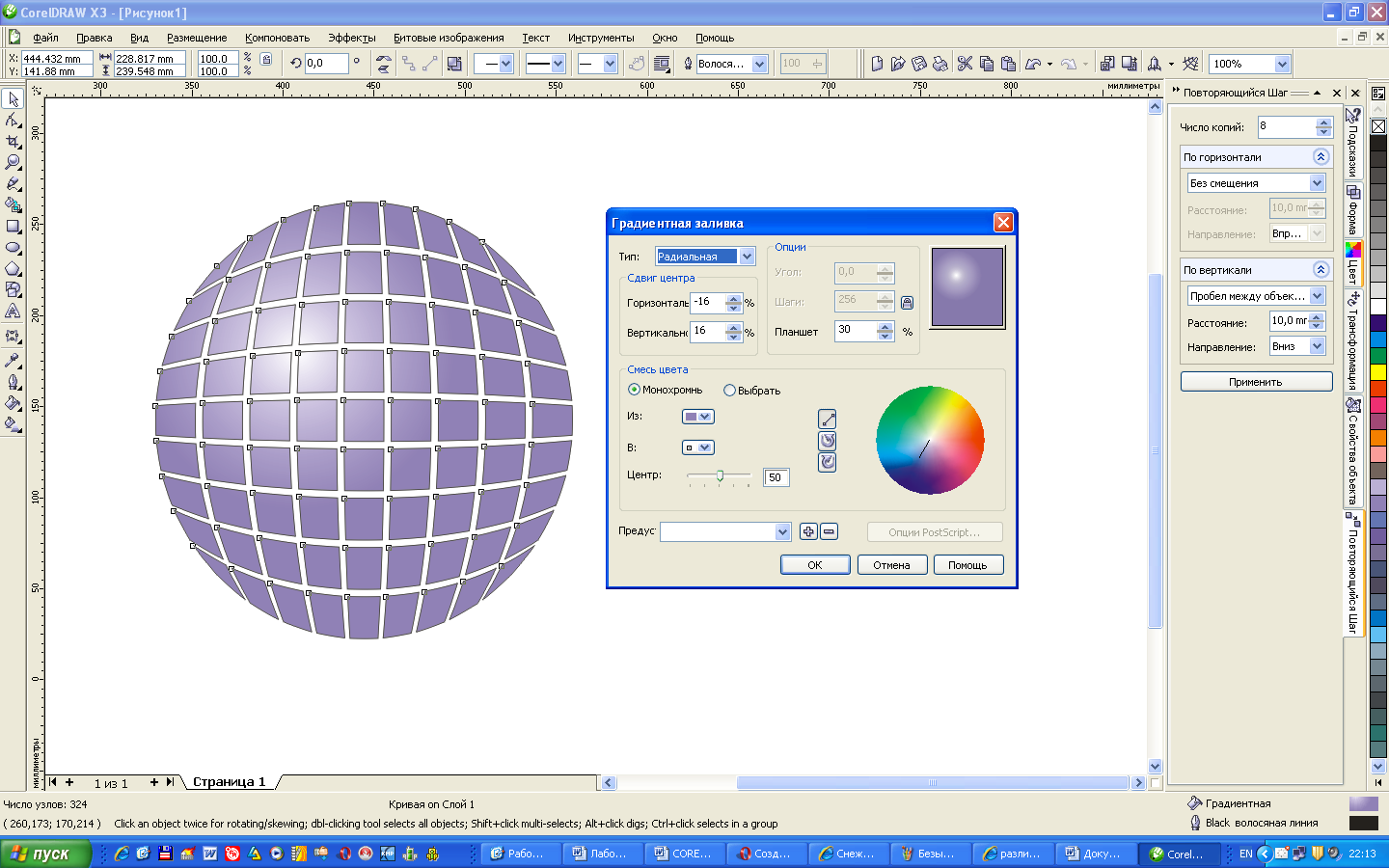Select the Interactive Blend tool

(13, 337)
